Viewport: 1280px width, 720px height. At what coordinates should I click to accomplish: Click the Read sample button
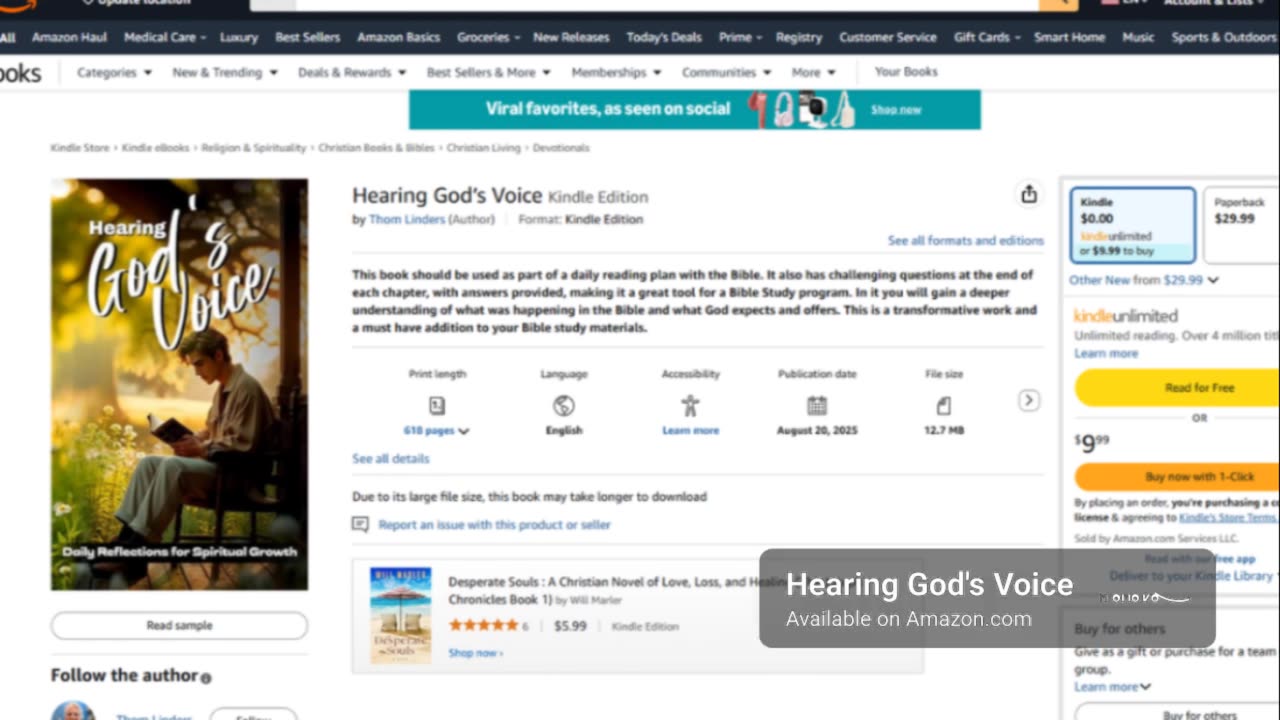click(179, 625)
